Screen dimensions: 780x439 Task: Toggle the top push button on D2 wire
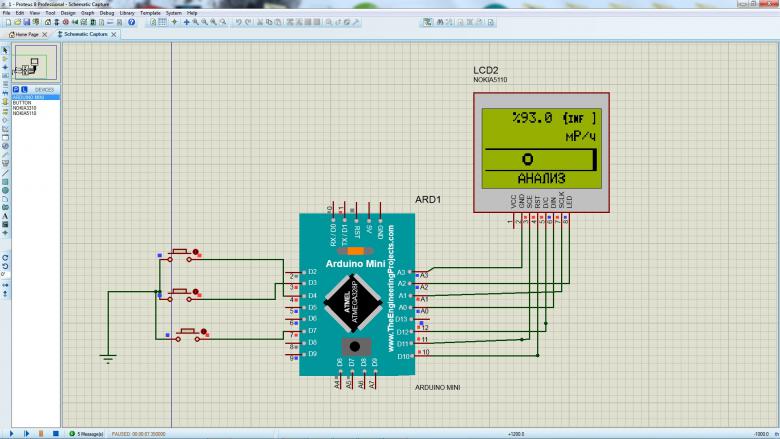[x=180, y=255]
